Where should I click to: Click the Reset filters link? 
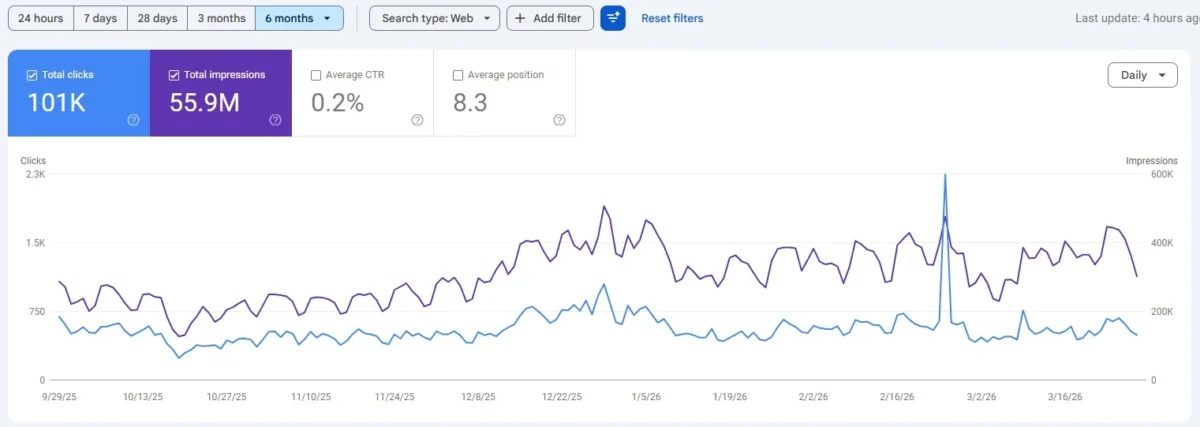[x=672, y=18]
